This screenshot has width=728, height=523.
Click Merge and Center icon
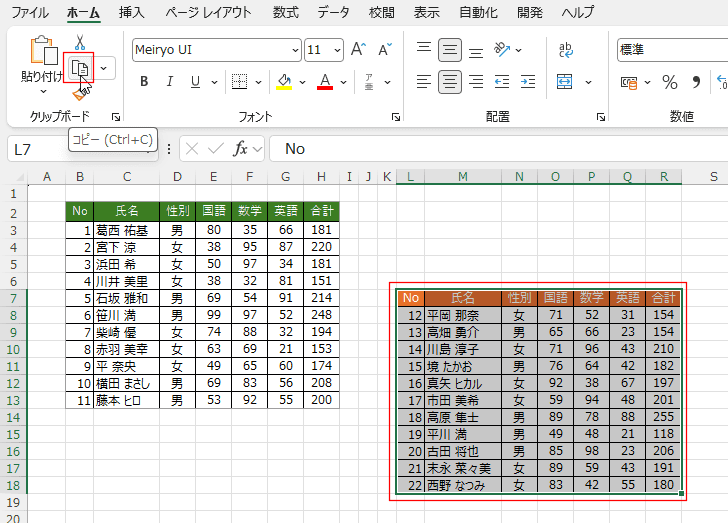[565, 82]
